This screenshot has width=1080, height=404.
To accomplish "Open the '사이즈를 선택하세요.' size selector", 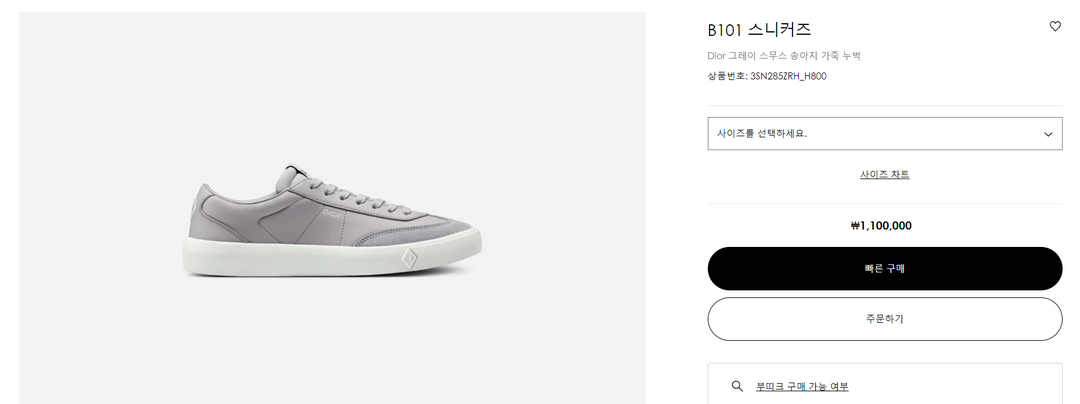I will click(870, 134).
